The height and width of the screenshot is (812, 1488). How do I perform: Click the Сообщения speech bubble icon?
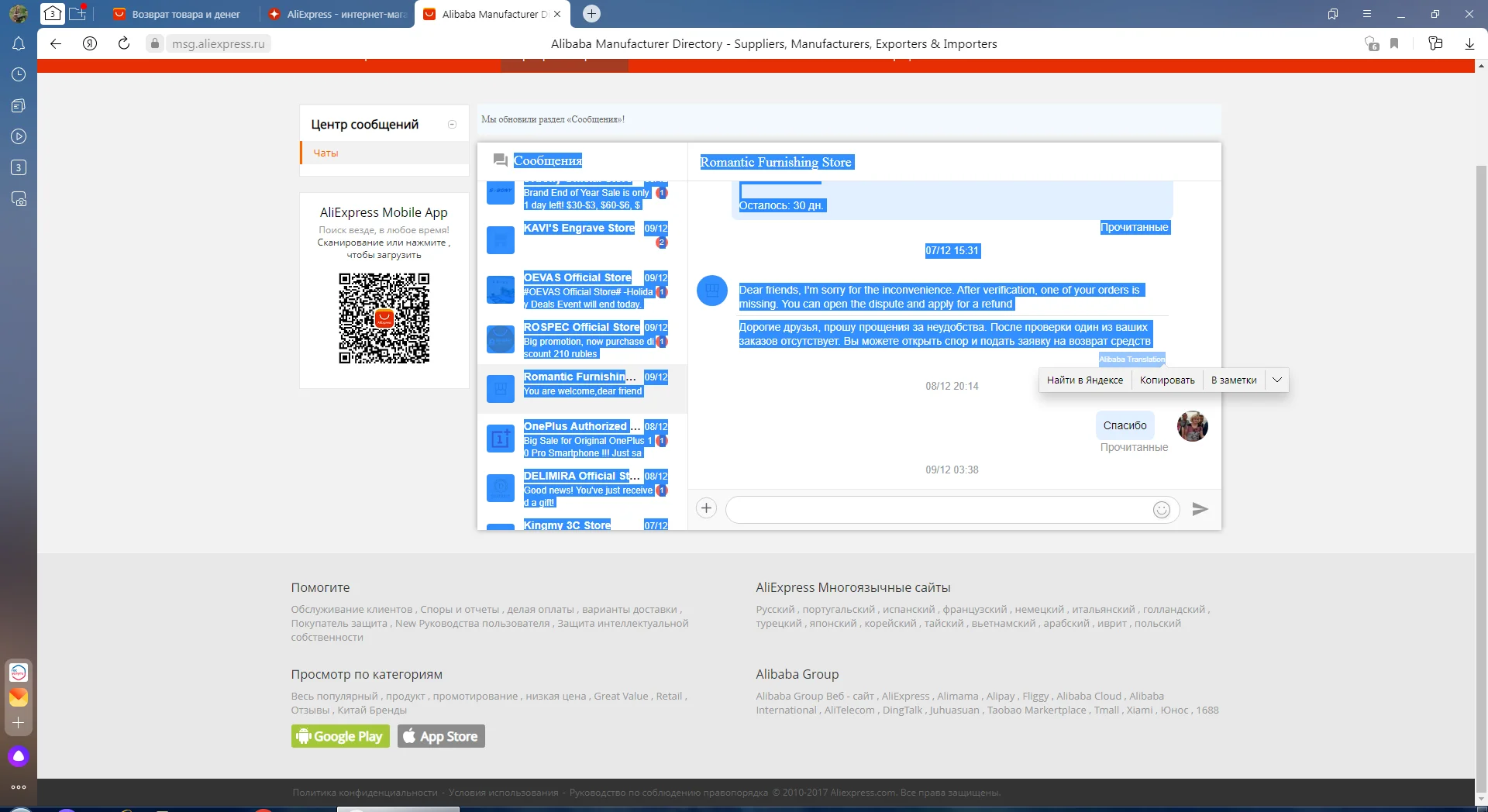coord(501,160)
